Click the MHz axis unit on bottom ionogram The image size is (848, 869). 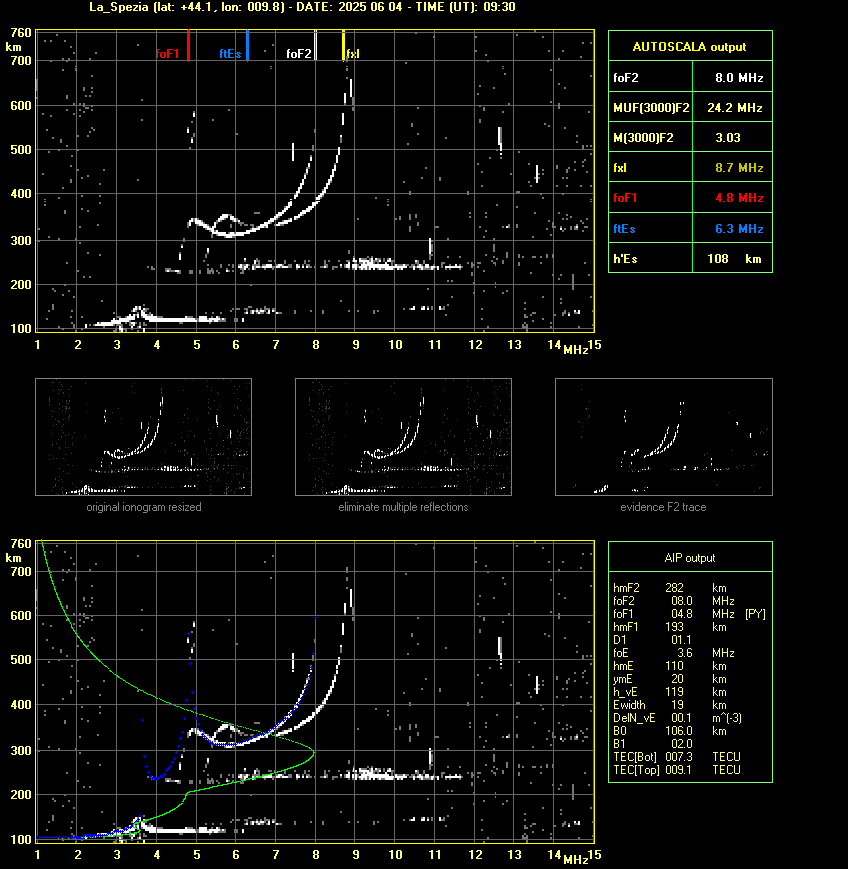coord(575,860)
